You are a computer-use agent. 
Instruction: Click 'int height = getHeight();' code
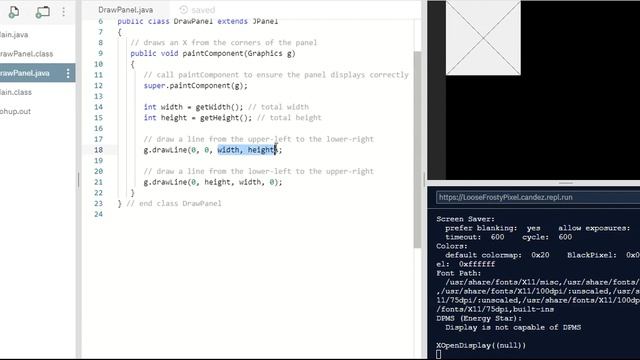coord(198,118)
